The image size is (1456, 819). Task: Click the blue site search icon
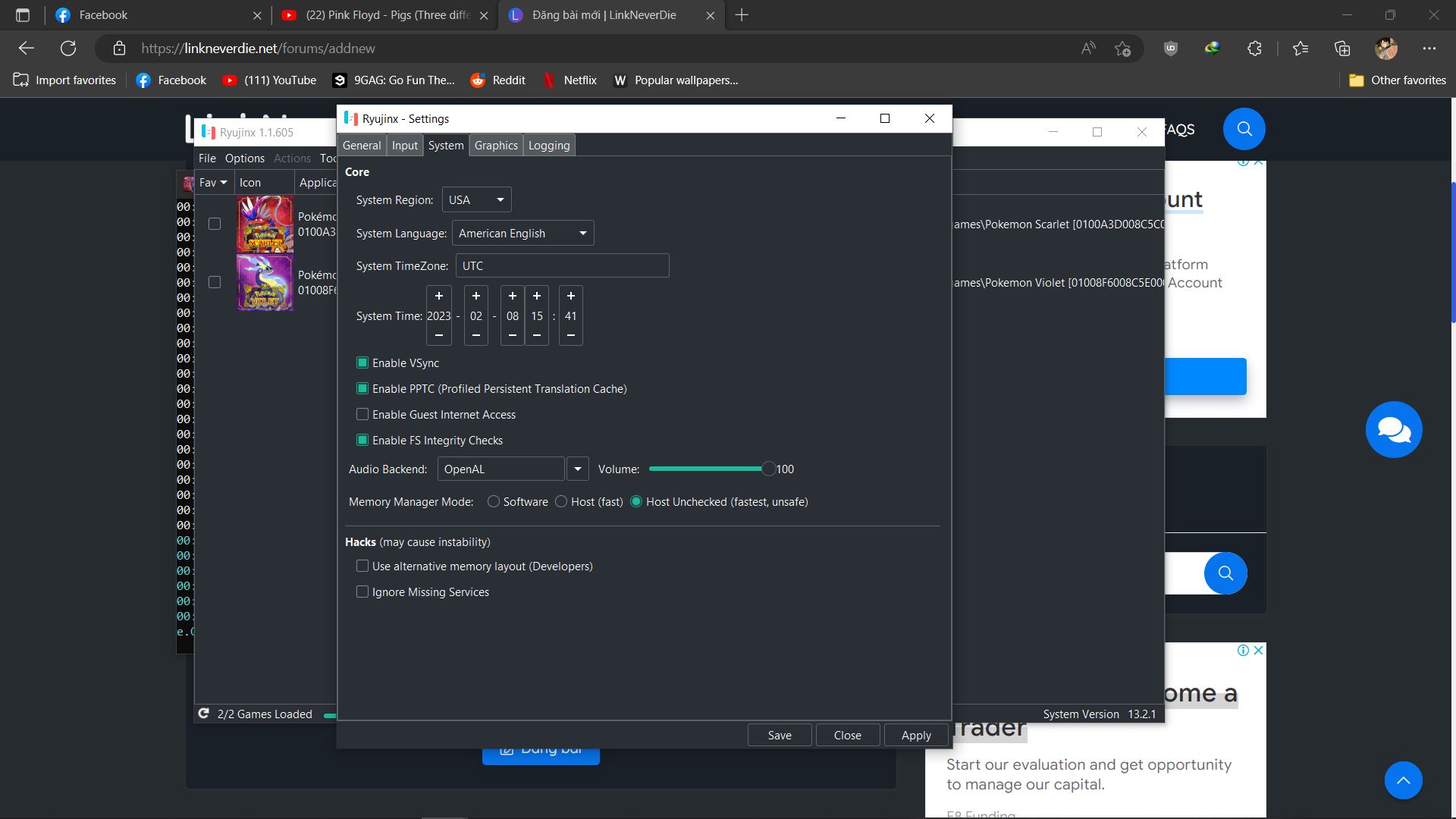[x=1244, y=129]
